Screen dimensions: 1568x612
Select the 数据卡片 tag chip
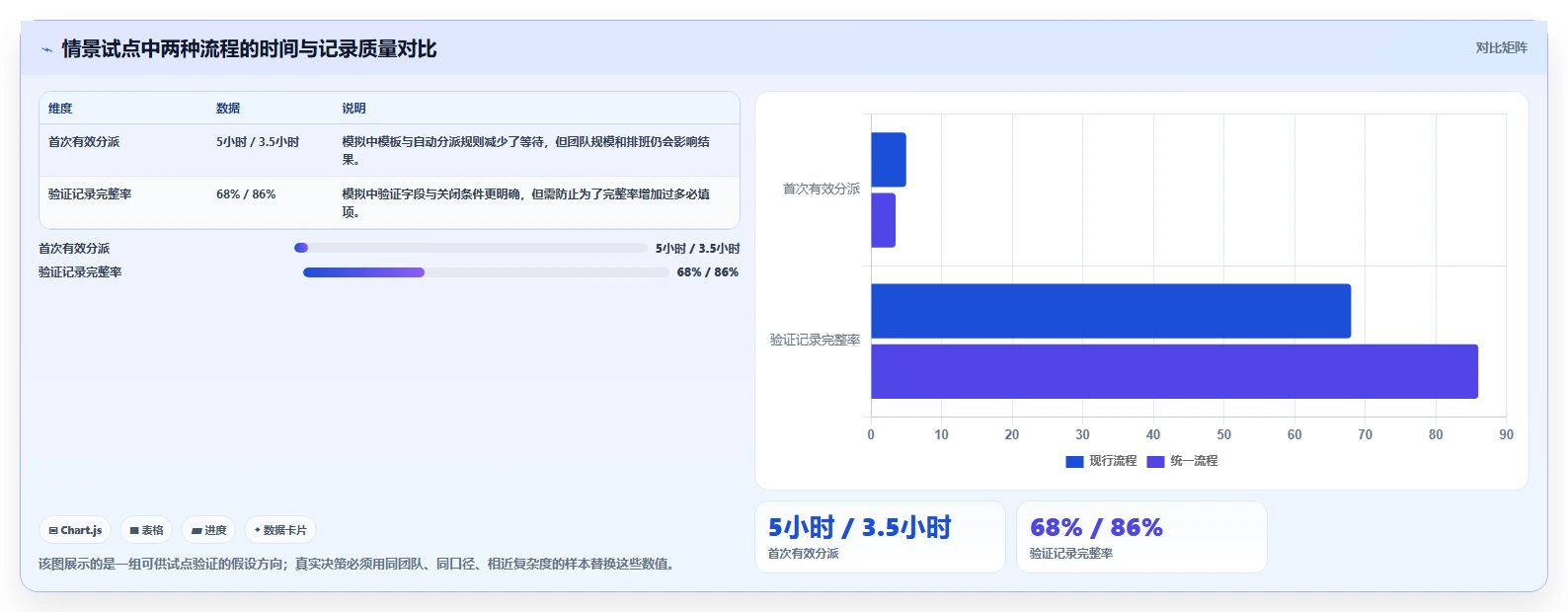tap(280, 530)
